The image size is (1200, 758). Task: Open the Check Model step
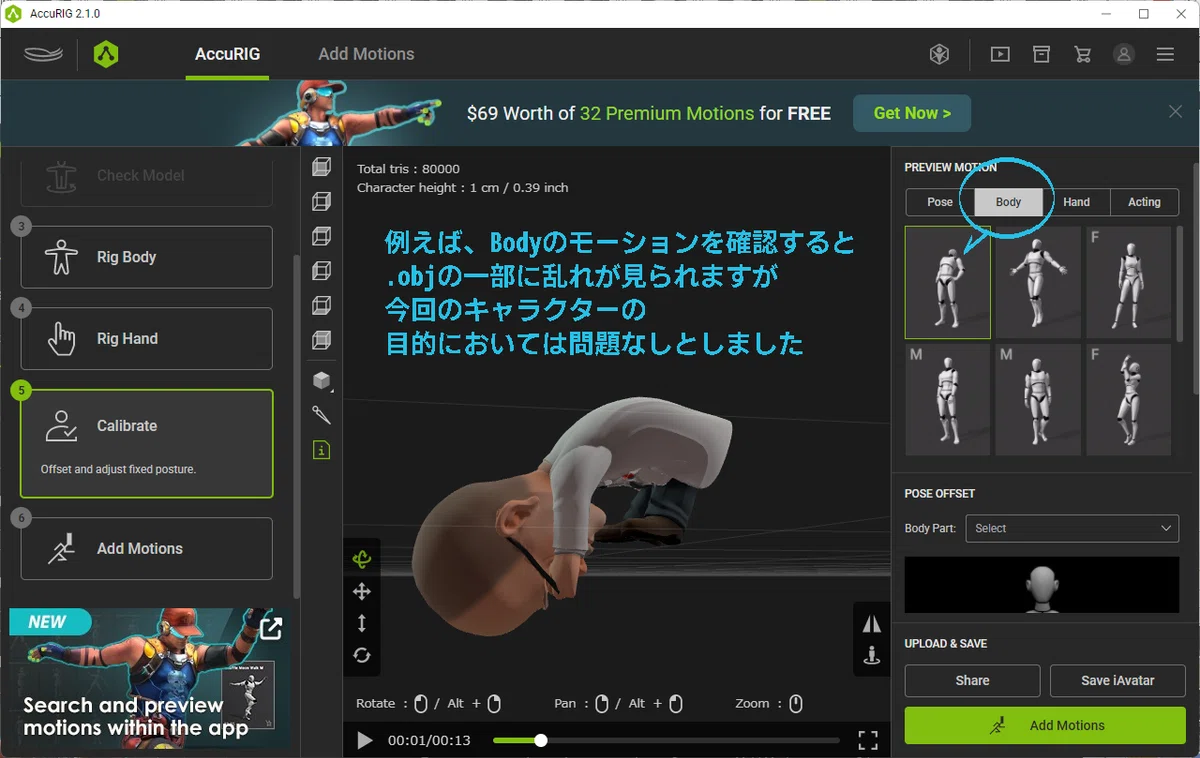[146, 176]
